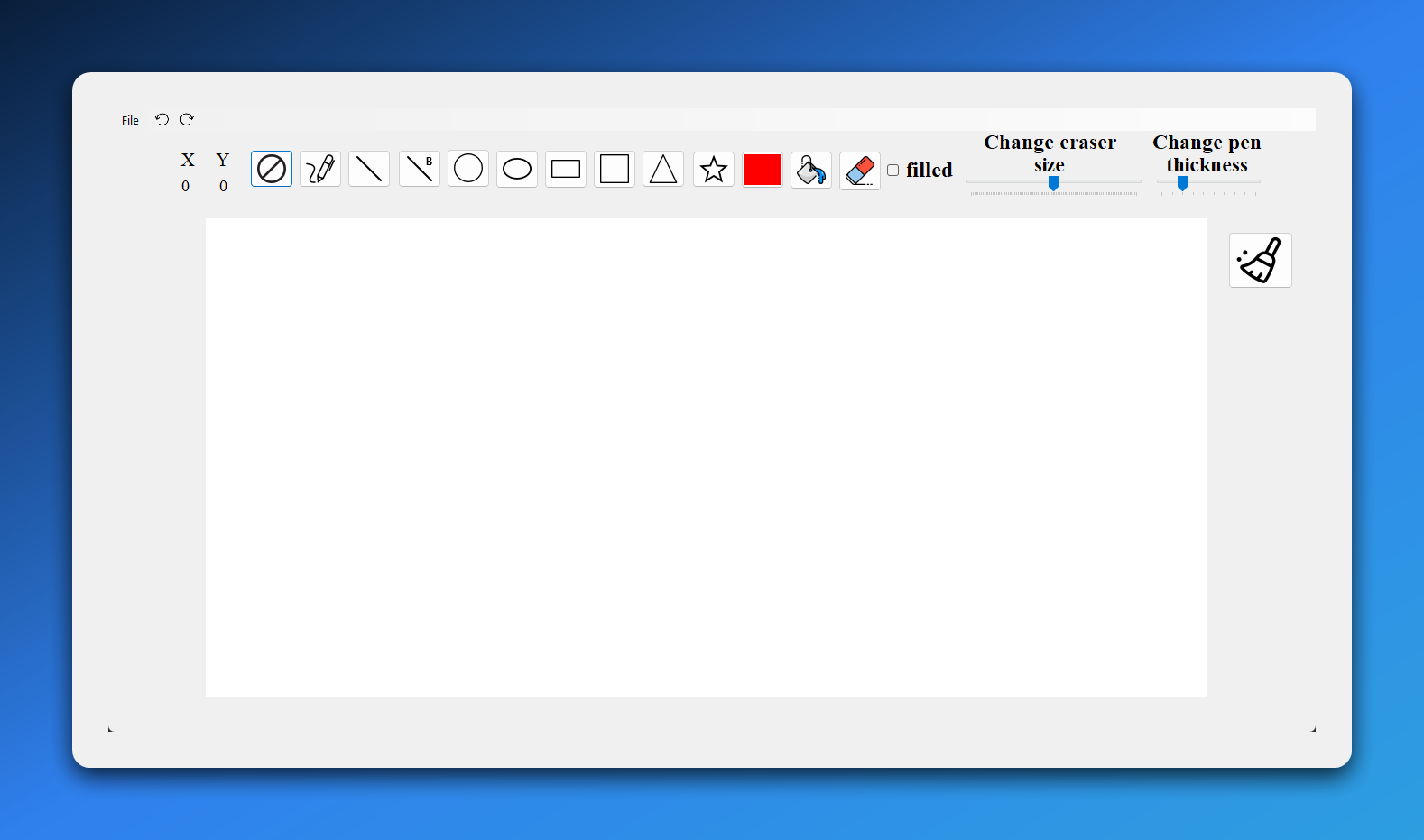The image size is (1424, 840).
Task: Open the red color swatch picker
Action: pyautogui.click(x=763, y=170)
